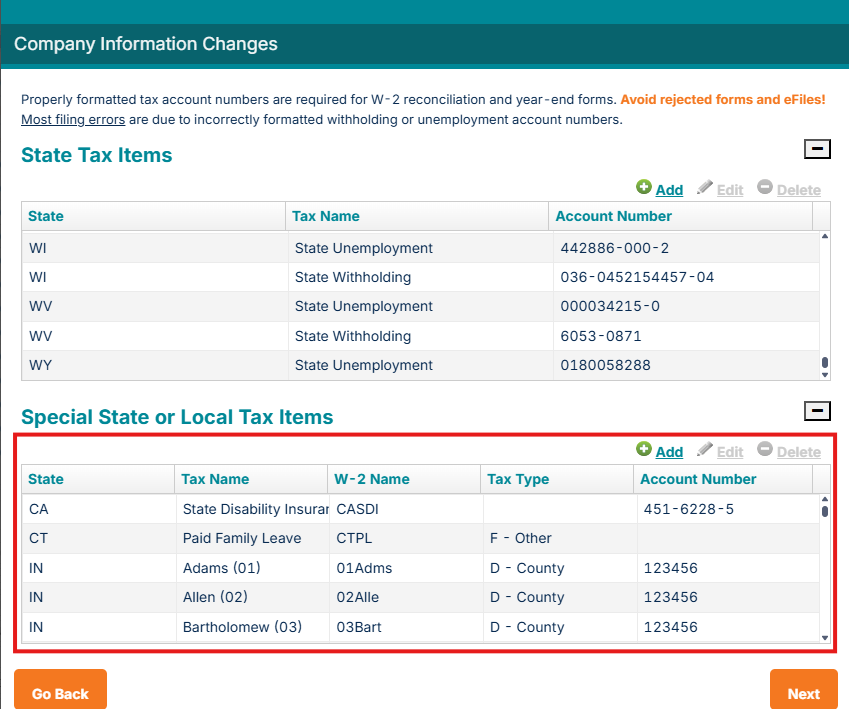Image resolution: width=849 pixels, height=709 pixels.
Task: Select the Allen (02) county row
Action: coord(421,597)
